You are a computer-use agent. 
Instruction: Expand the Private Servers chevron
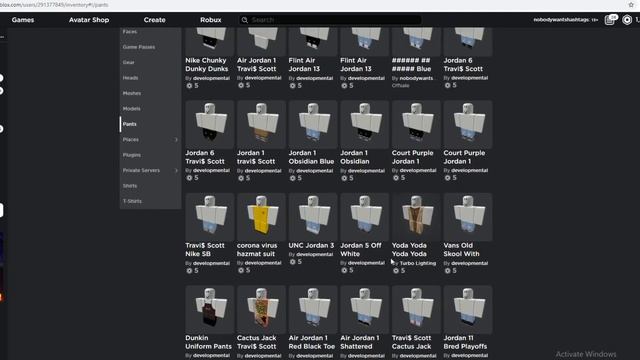[176, 170]
